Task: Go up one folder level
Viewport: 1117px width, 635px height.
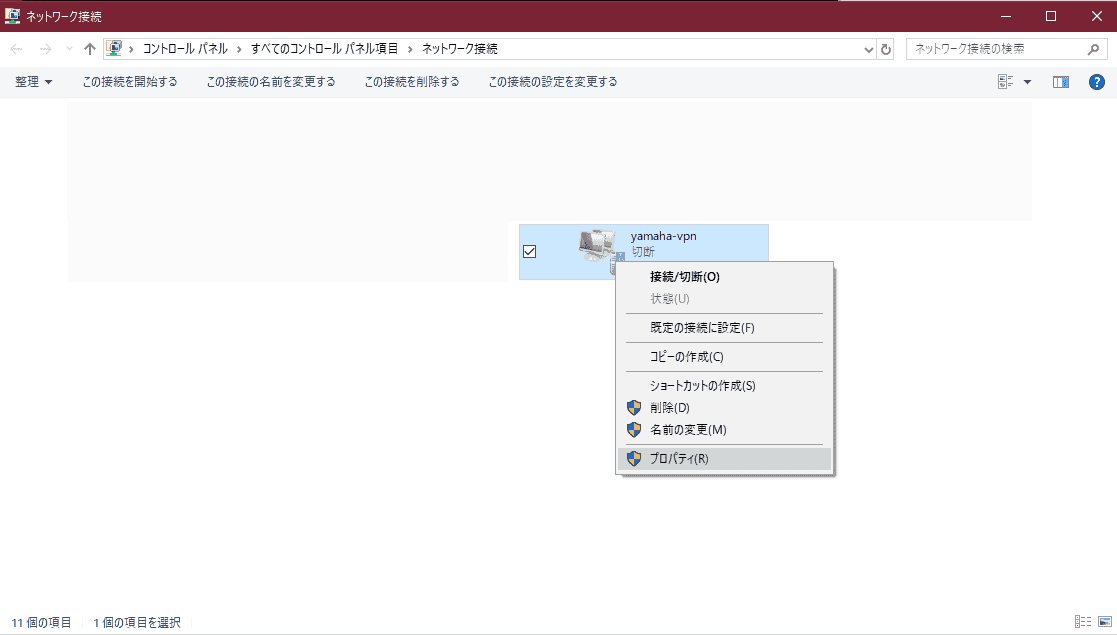Action: [x=89, y=48]
